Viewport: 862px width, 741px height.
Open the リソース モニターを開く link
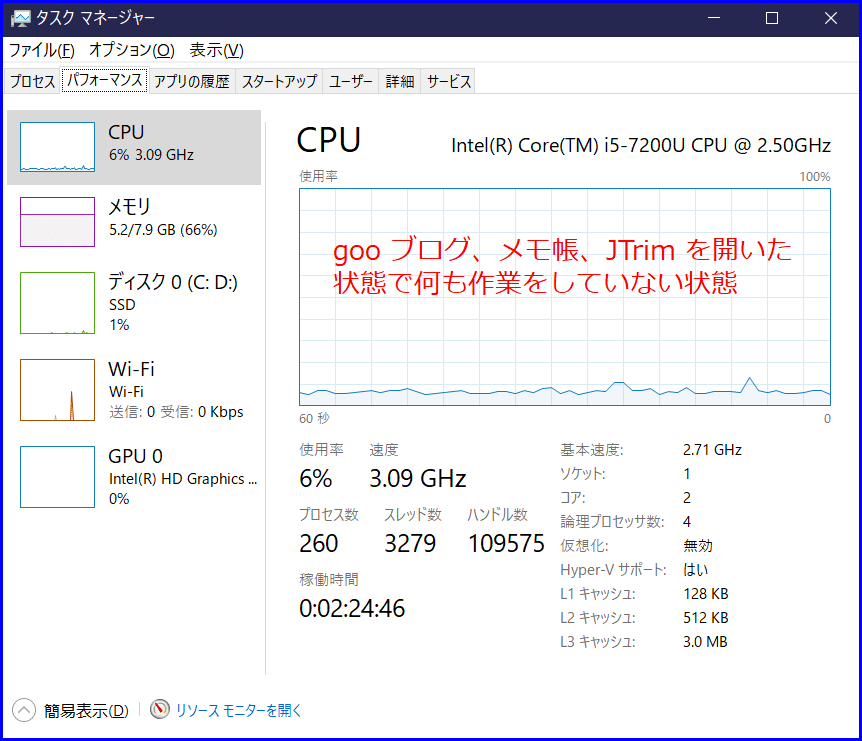tap(239, 710)
